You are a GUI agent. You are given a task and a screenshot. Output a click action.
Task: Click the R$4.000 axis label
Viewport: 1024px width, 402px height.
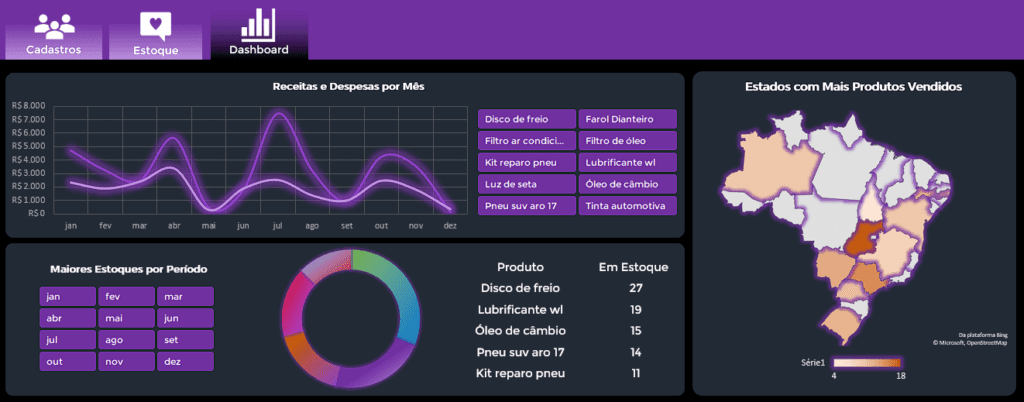[x=29, y=159]
